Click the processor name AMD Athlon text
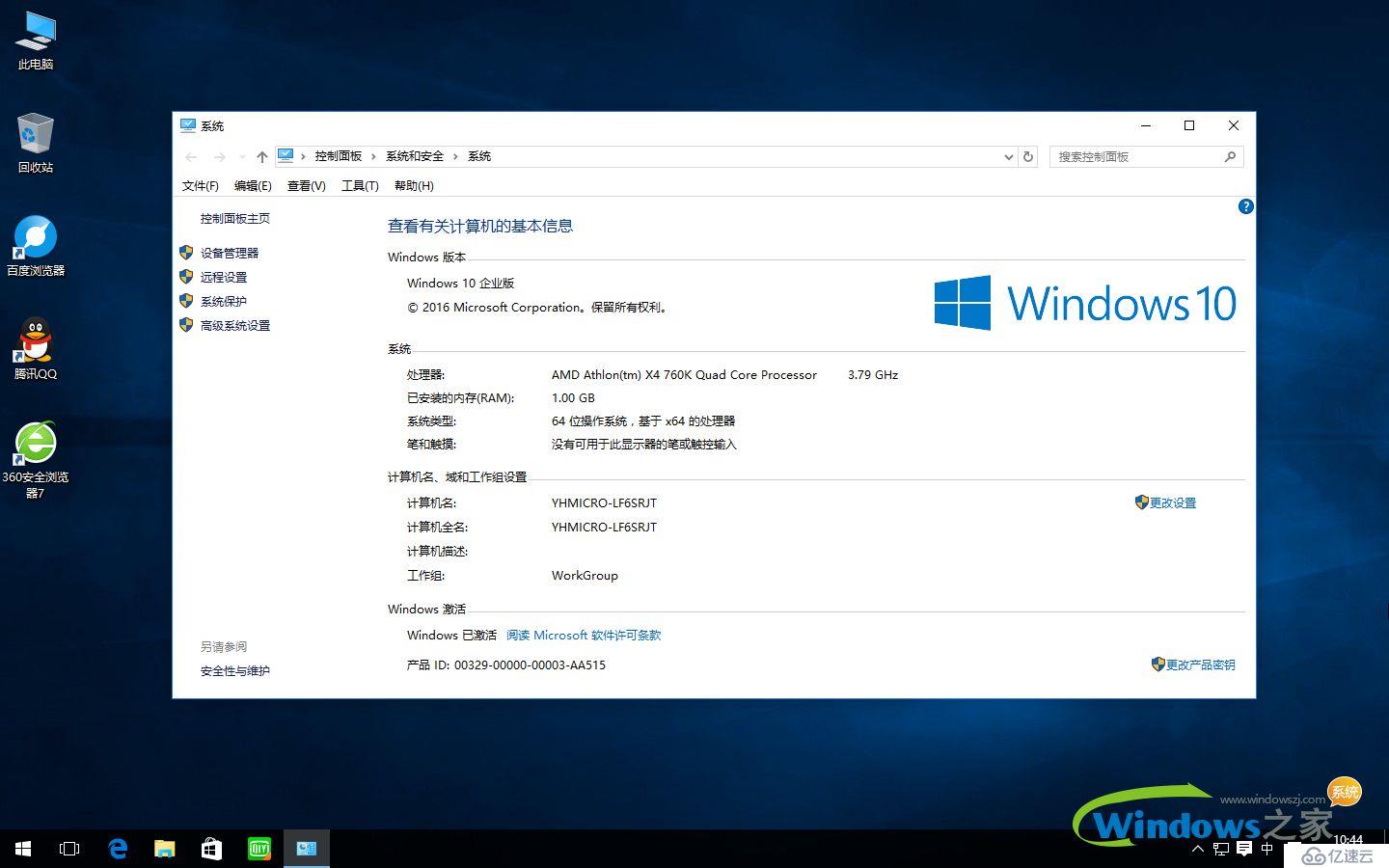Screen dimensions: 1389x868 (684, 374)
